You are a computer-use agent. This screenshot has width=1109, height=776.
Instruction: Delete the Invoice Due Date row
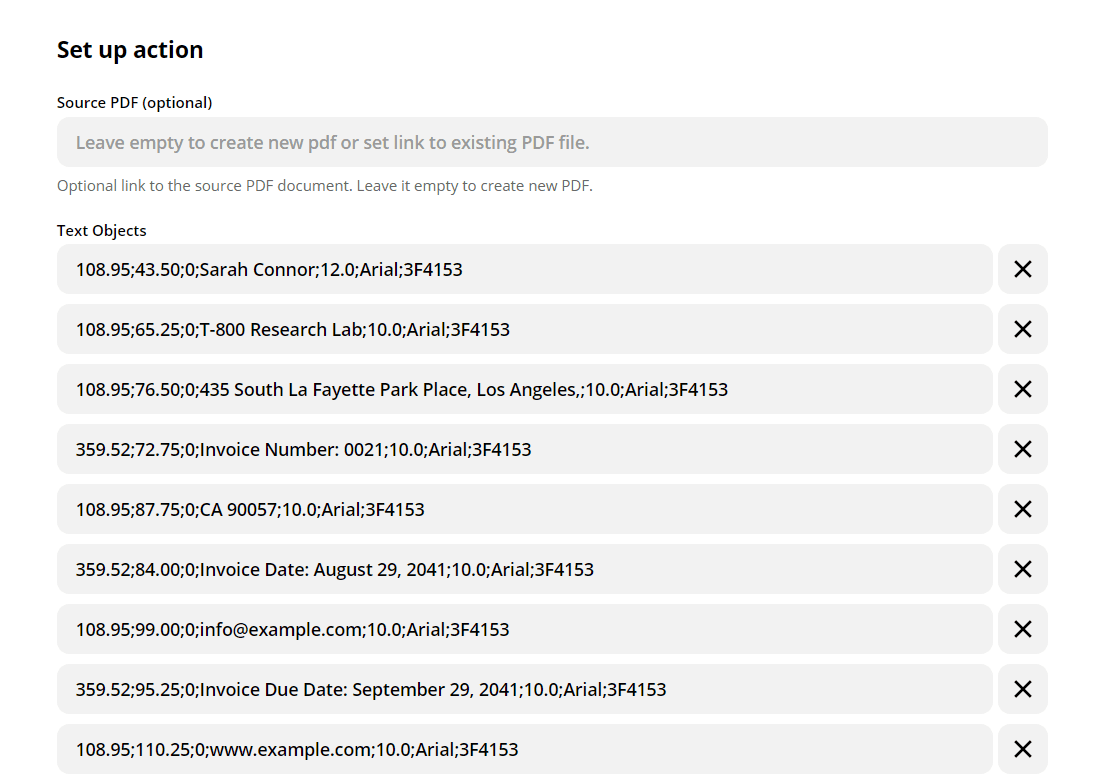pyautogui.click(x=1022, y=689)
